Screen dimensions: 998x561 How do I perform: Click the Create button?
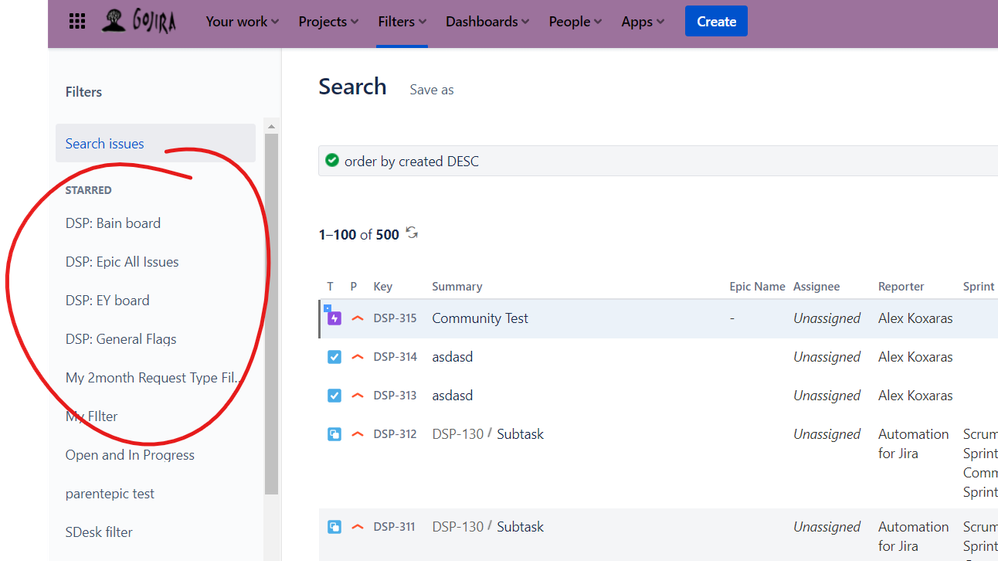click(x=716, y=21)
